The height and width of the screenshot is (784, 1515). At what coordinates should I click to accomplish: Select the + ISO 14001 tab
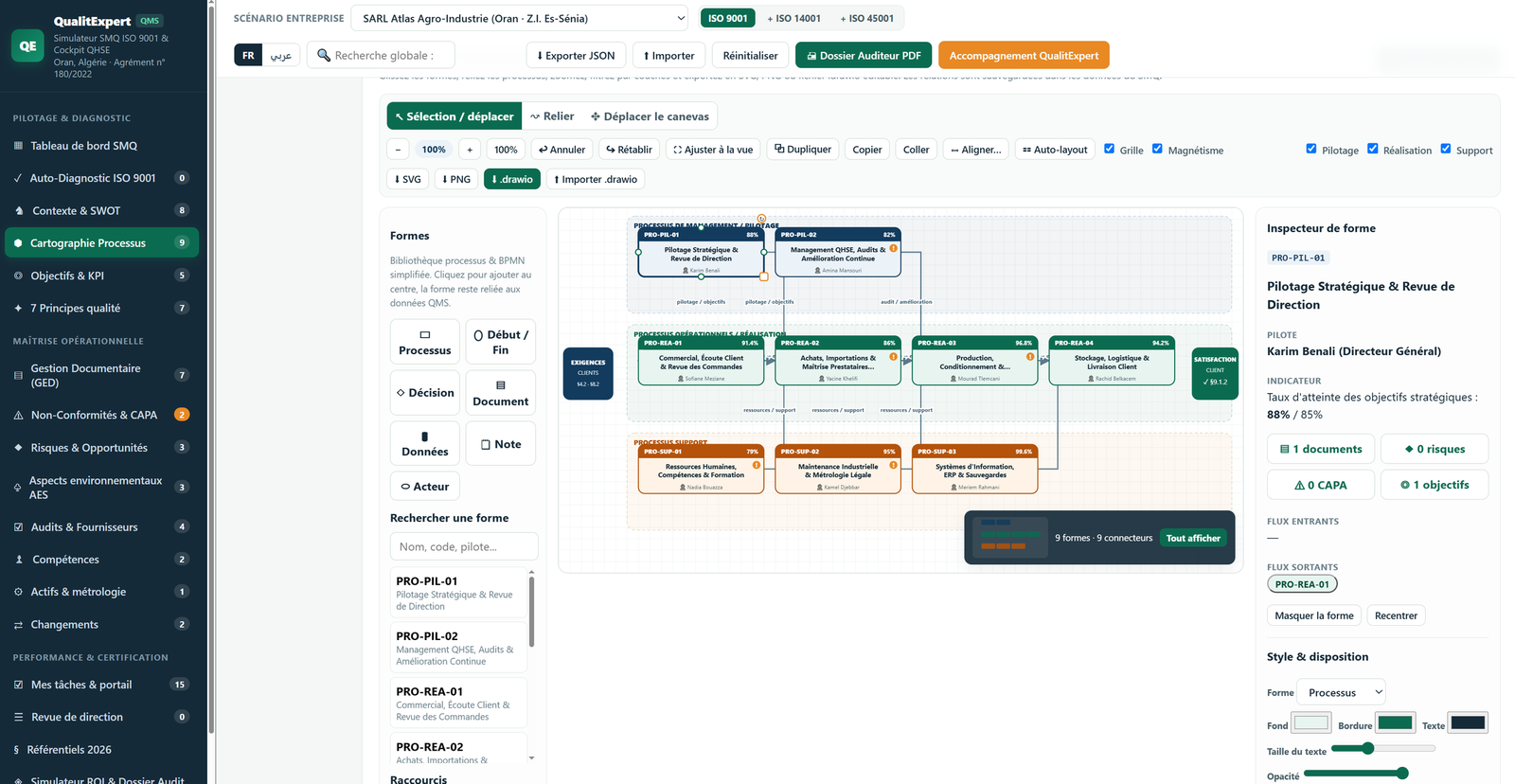[793, 18]
